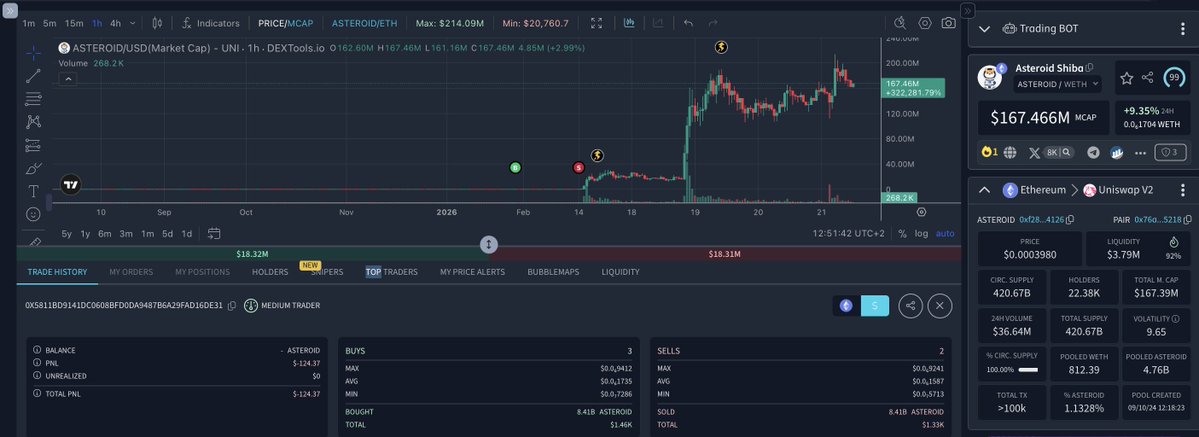This screenshot has height=437, width=1199.
Task: View the DEXTscore 99 gauge
Action: point(1175,78)
